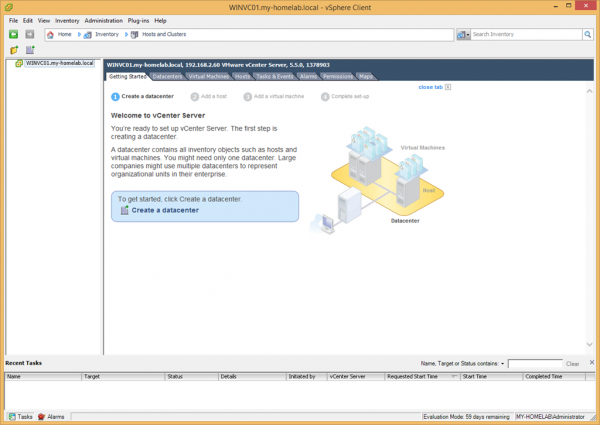Viewport: 600px width, 425px height.
Task: Click MY-HOMELAB\Administrator in the status bar
Action: (x=550, y=417)
